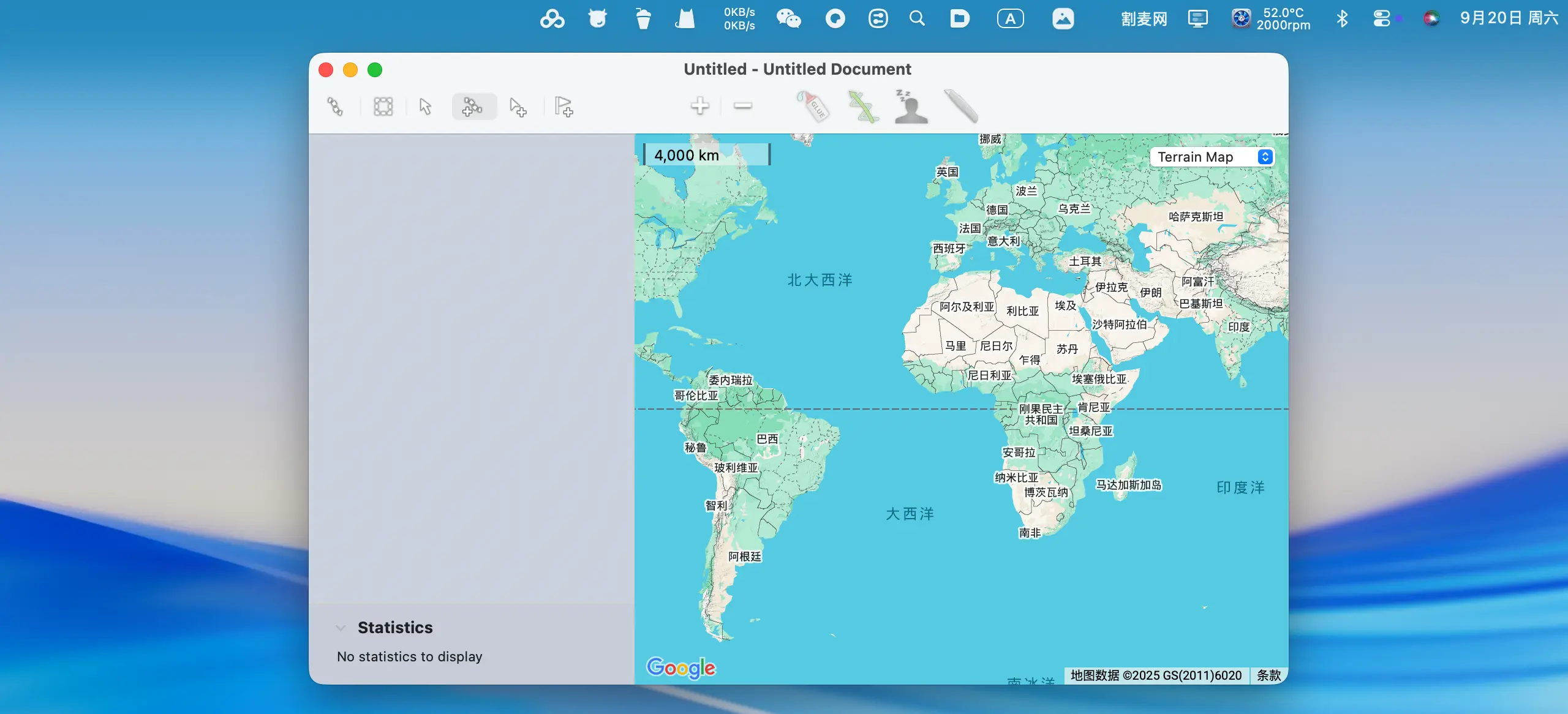Click the sleeping person idle icon
1568x714 pixels.
911,107
